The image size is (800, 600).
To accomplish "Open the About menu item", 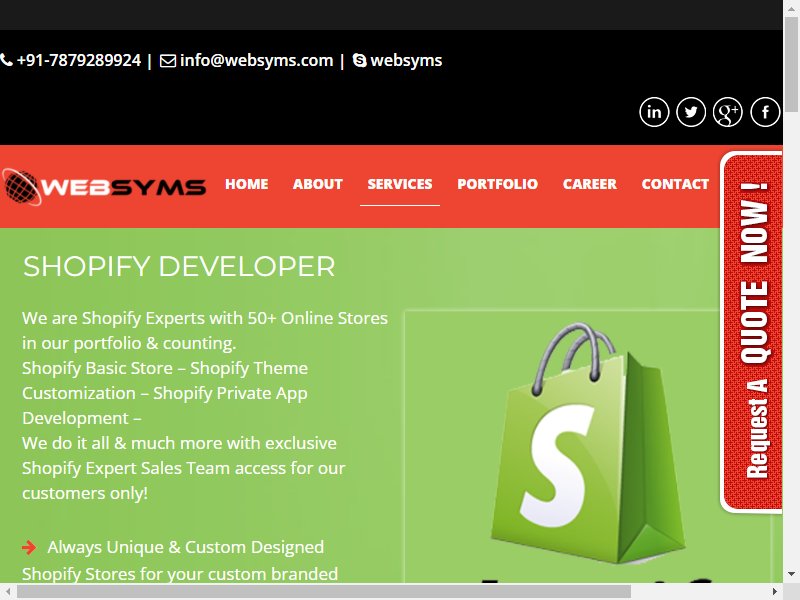I will tap(317, 184).
